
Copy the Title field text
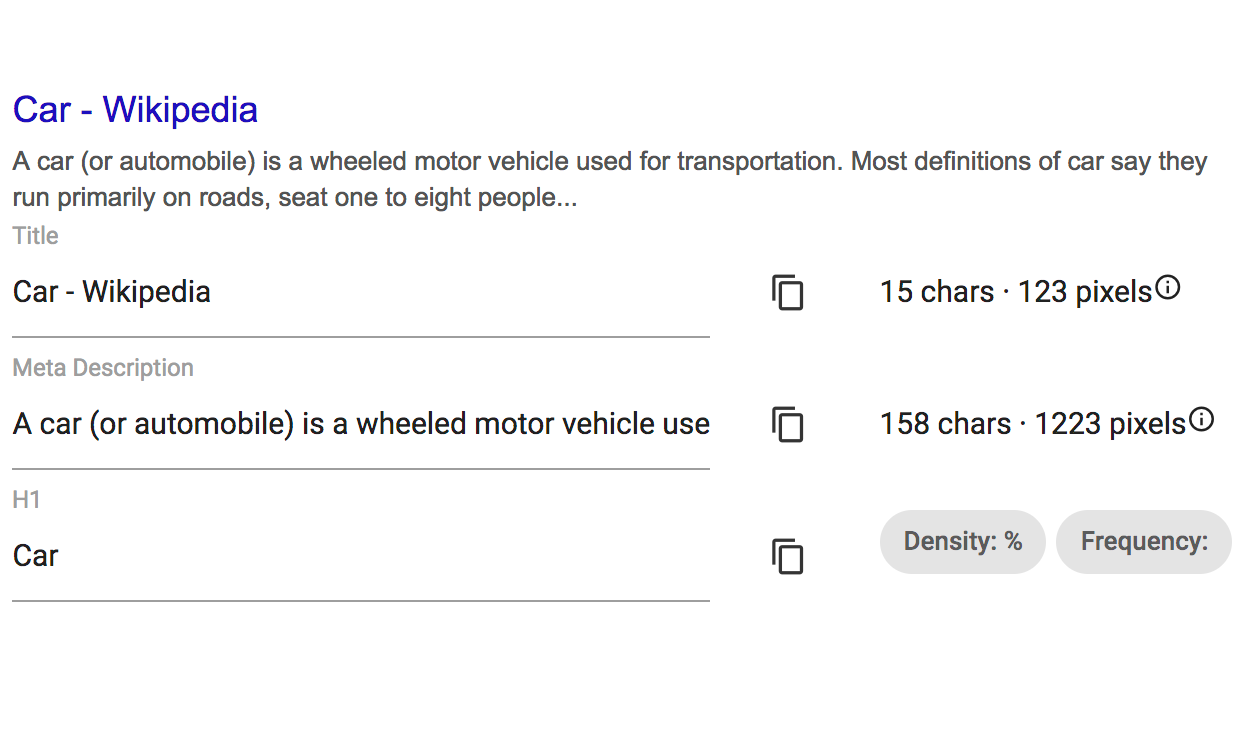[x=788, y=292]
